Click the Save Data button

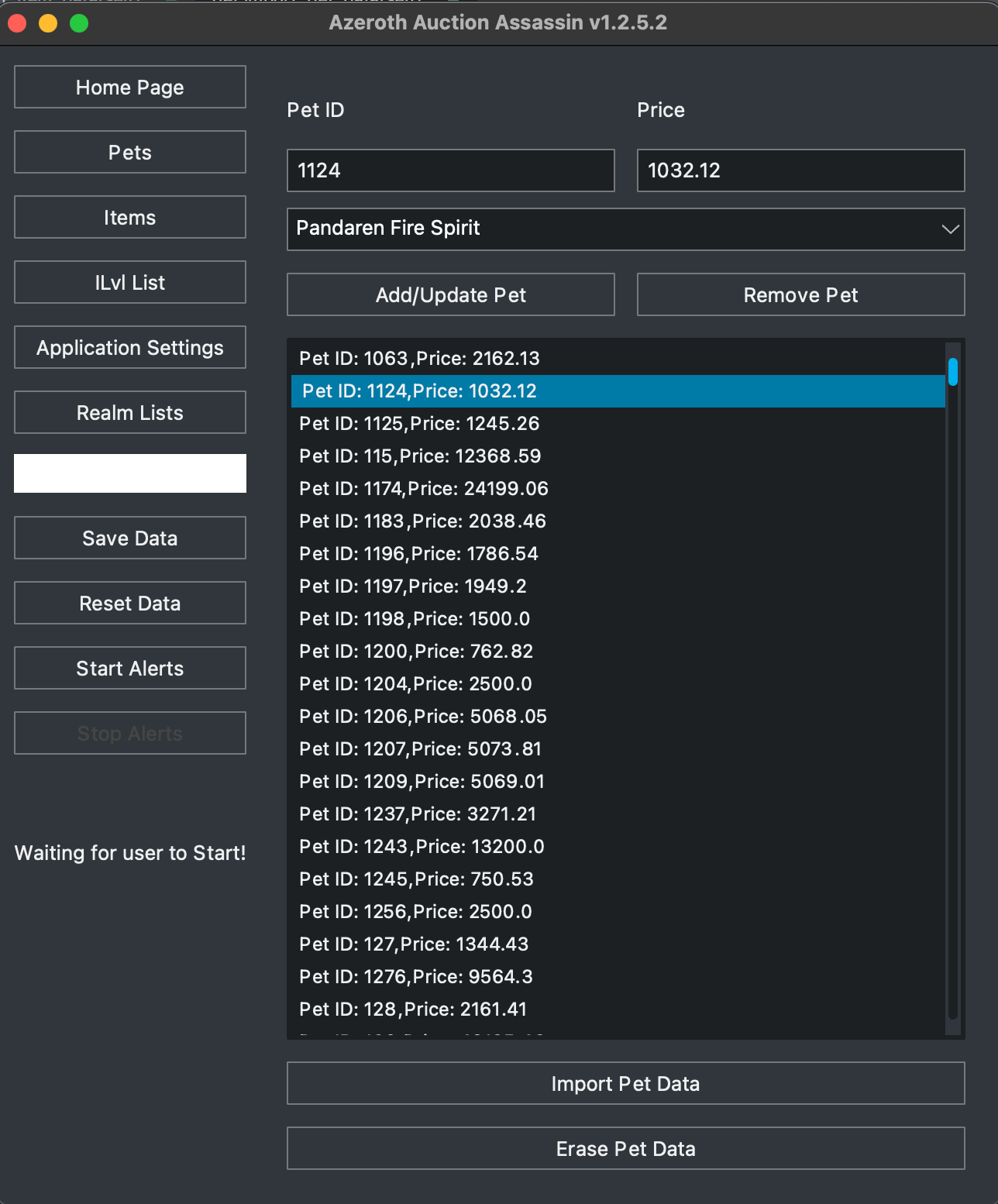point(130,538)
